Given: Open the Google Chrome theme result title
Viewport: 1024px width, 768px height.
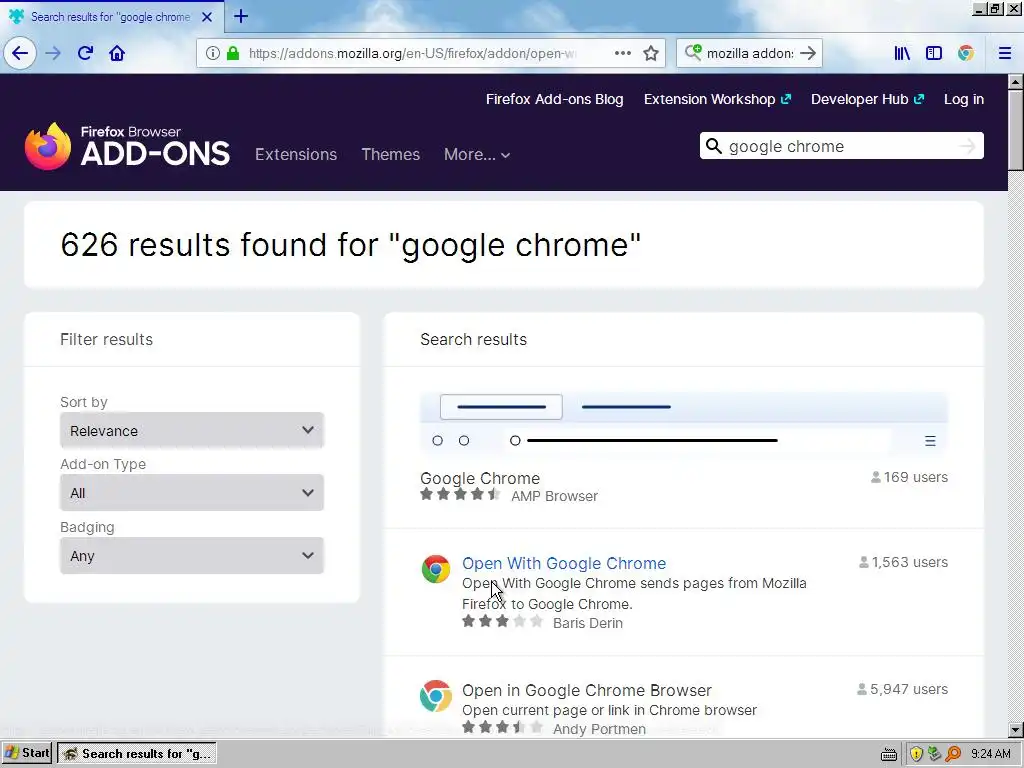Looking at the screenshot, I should (480, 478).
